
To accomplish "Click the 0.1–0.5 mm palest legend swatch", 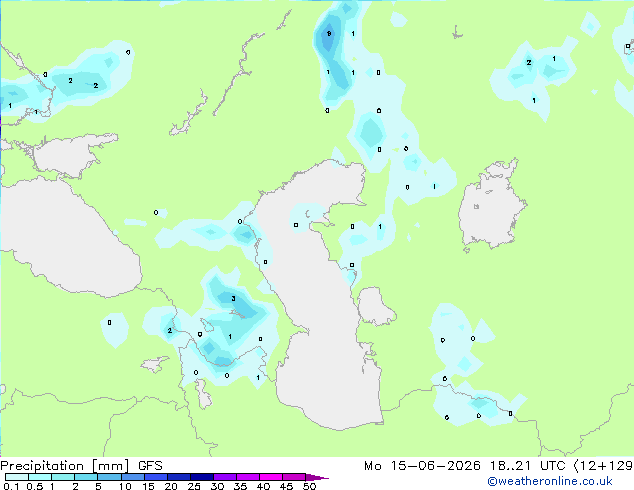I will tap(17, 477).
